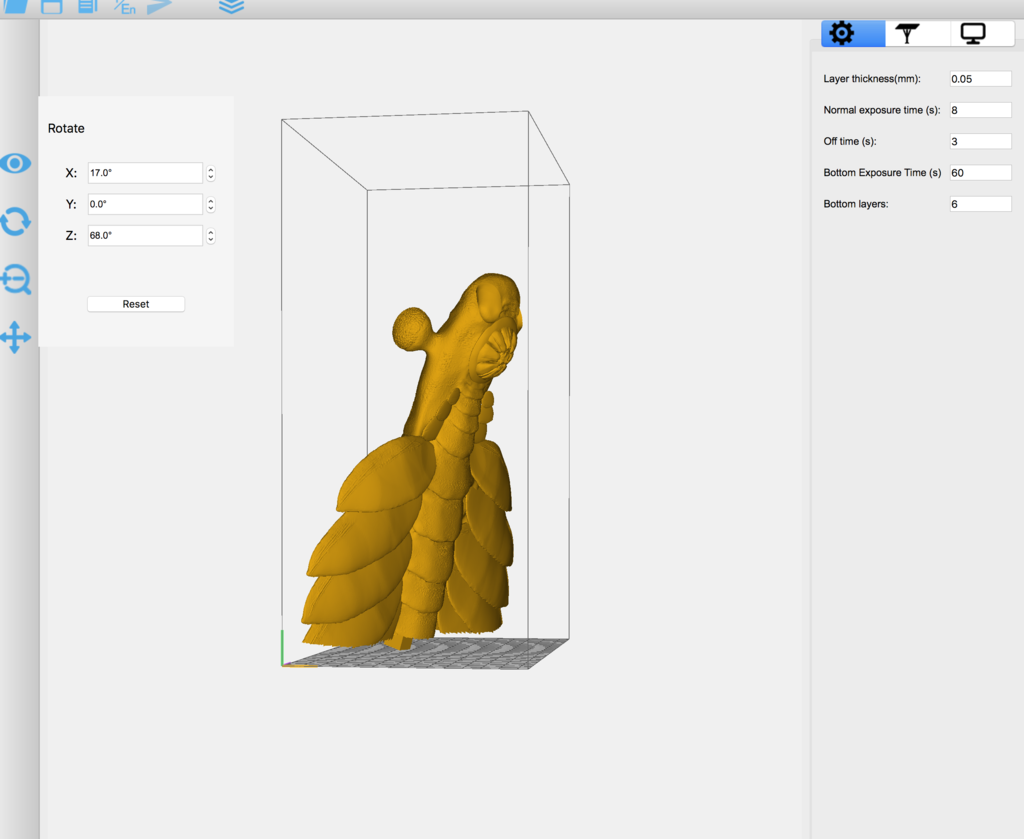
Task: Slice the model with layers icon
Action: click(231, 7)
